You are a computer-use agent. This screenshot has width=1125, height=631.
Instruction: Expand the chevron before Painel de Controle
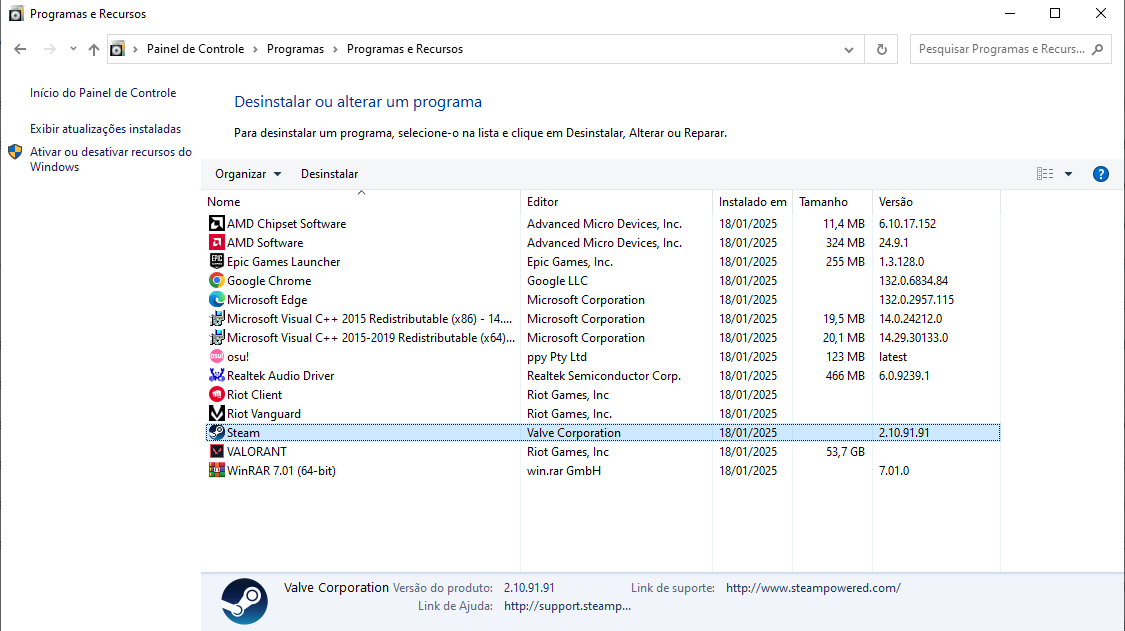point(136,49)
